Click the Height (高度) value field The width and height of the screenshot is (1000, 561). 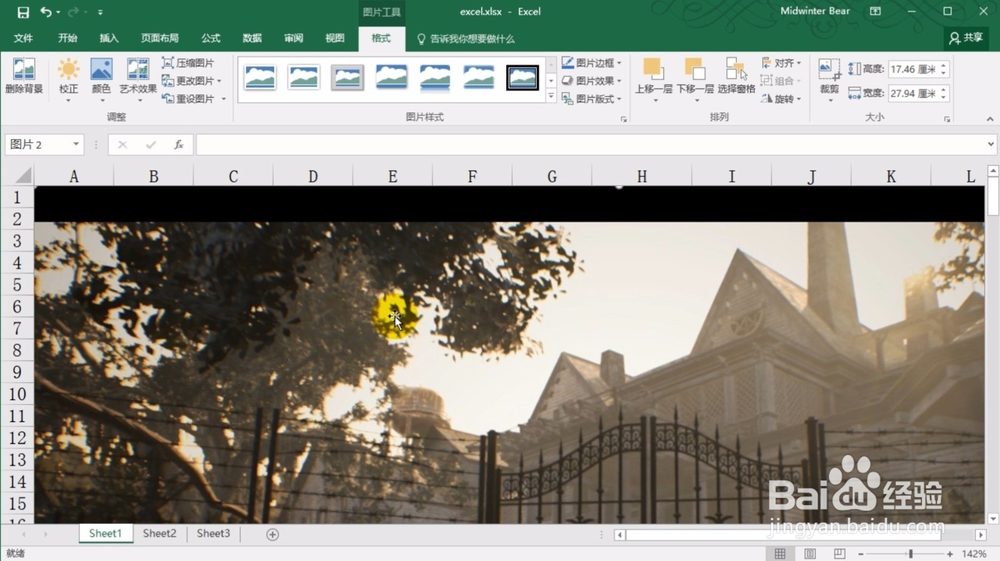point(913,69)
